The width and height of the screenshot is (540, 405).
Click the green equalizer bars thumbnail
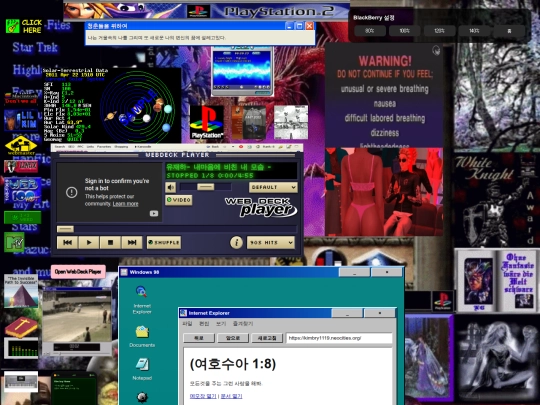[x=21, y=348]
